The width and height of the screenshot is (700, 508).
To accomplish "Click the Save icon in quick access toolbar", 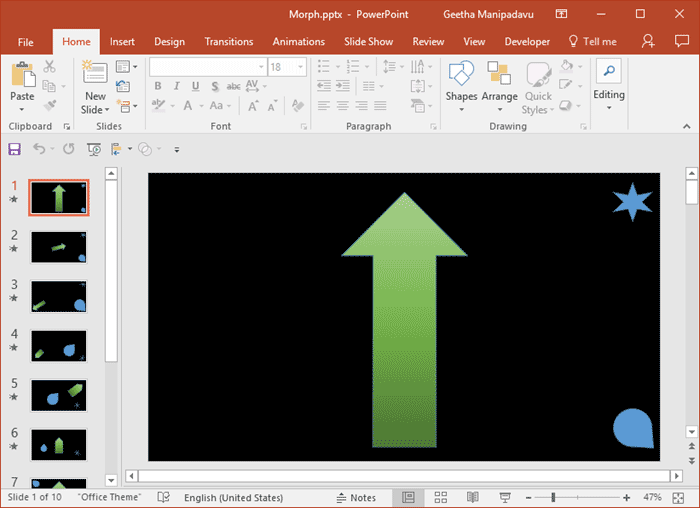I will [14, 149].
